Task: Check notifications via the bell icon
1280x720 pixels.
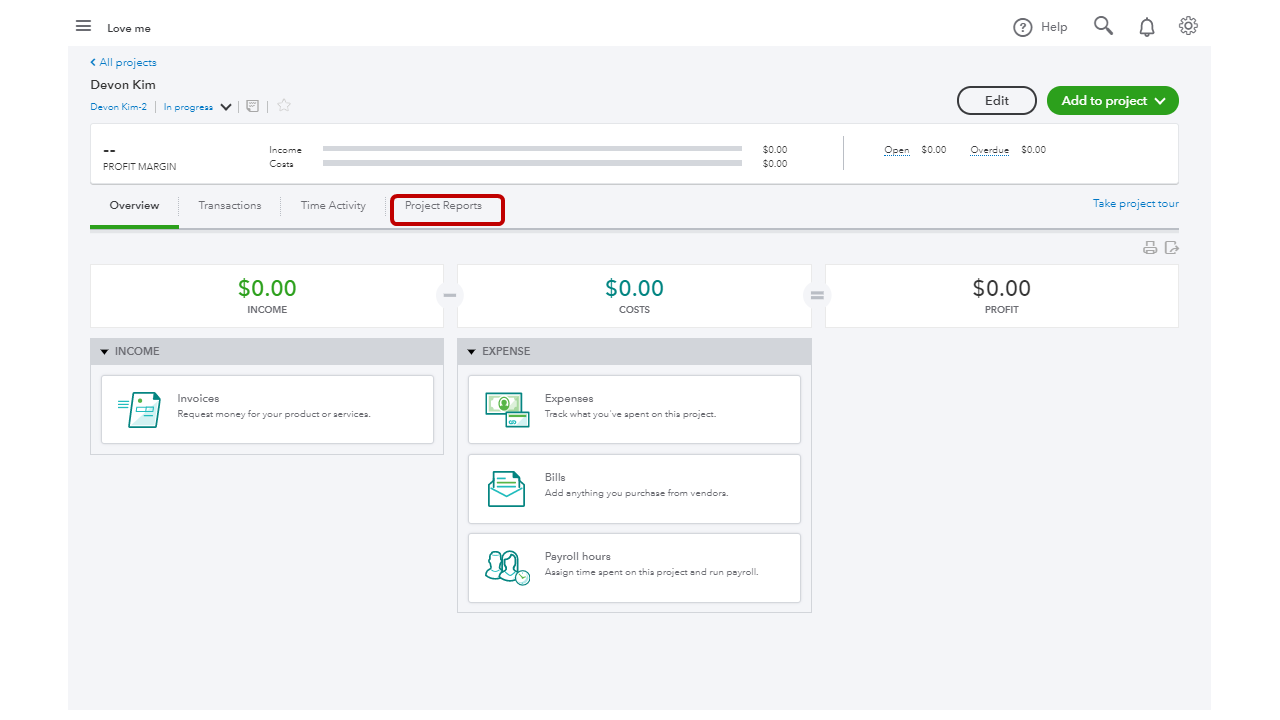Action: pos(1146,25)
